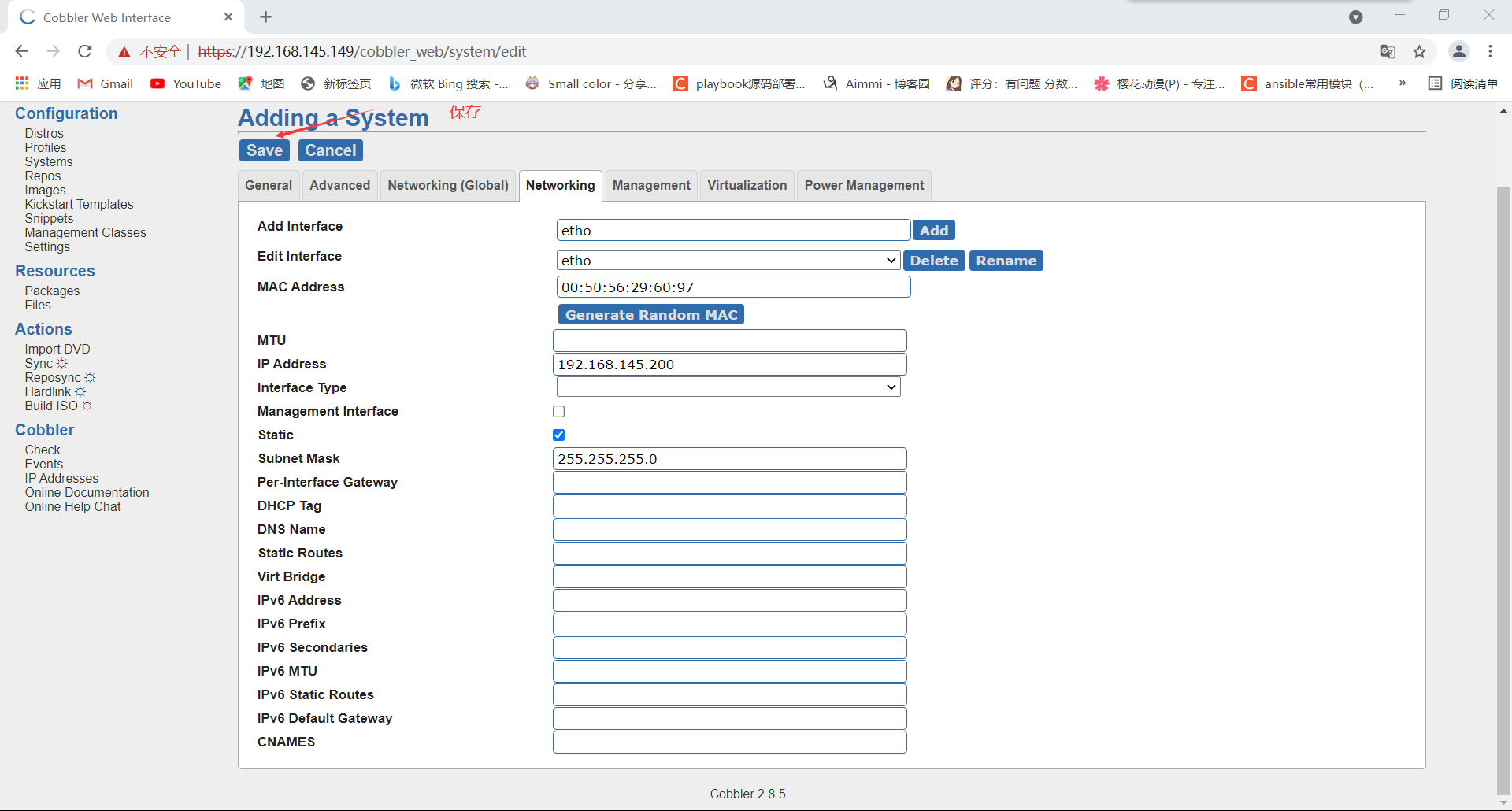This screenshot has height=811, width=1512.
Task: Open Systems in the sidebar
Action: pyautogui.click(x=49, y=162)
